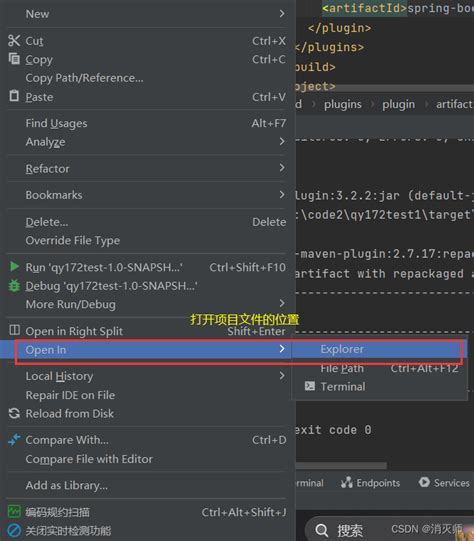The width and height of the screenshot is (474, 541).
Task: Click the Terminal icon in submenu
Action: click(x=310, y=386)
